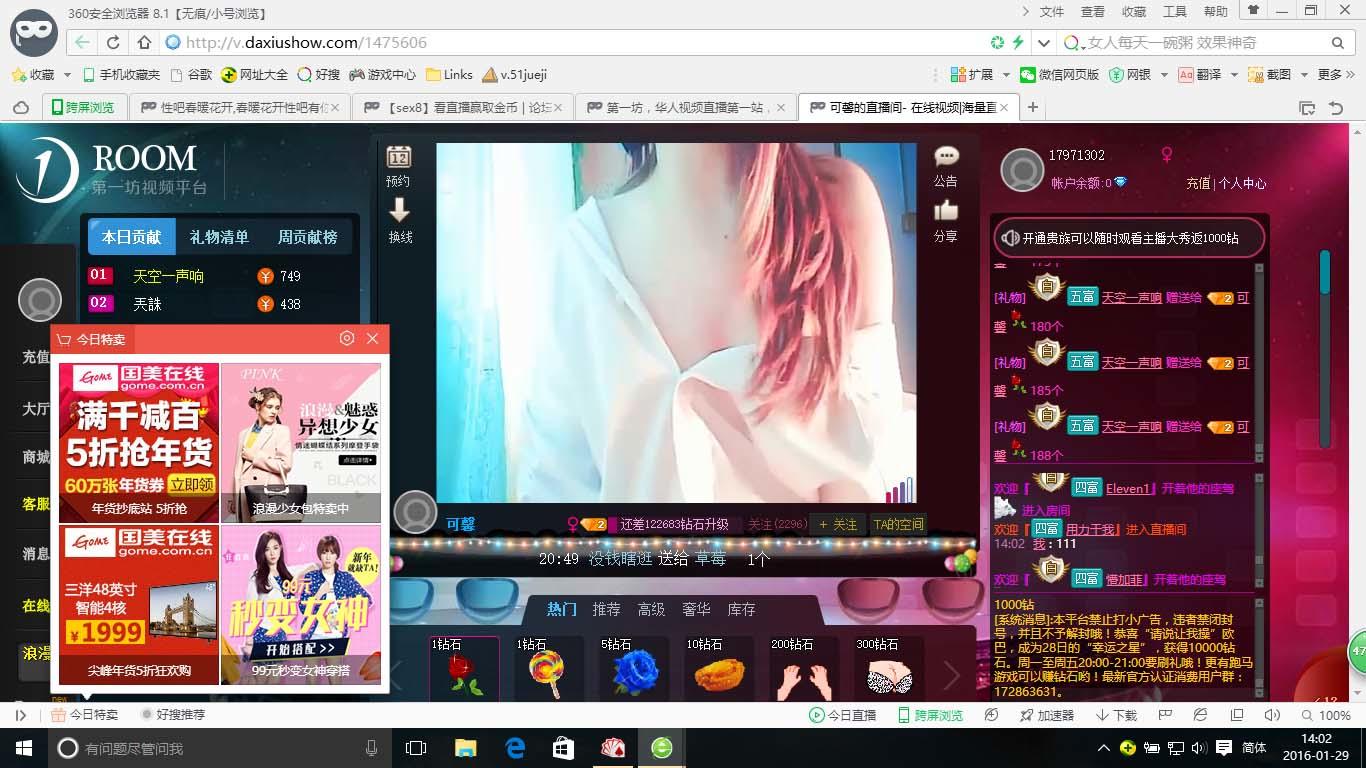The width and height of the screenshot is (1366, 768).
Task: Show hidden system tray icons
Action: [1104, 748]
